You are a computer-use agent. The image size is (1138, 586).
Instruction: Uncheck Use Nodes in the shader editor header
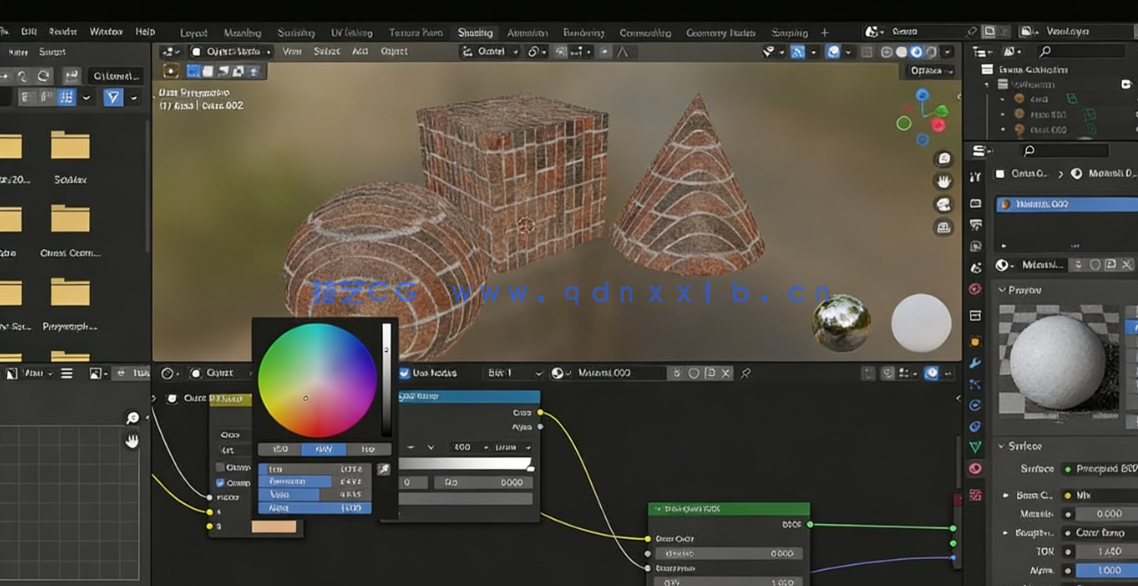pyautogui.click(x=404, y=372)
